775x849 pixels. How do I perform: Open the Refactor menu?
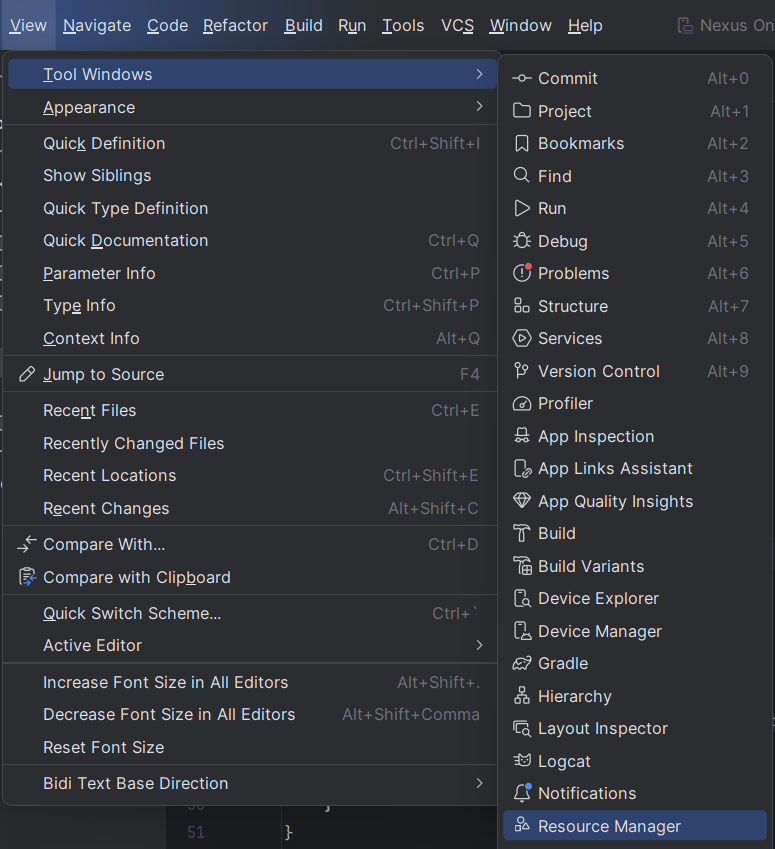tap(235, 25)
